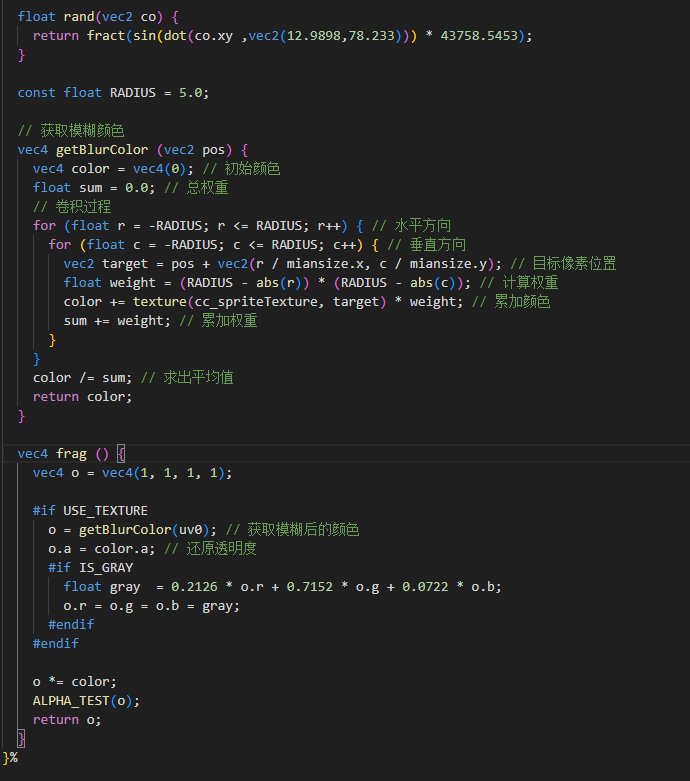Viewport: 690px width, 781px height.
Task: Click the 'color /= sum' statement
Action: [x=82, y=377]
